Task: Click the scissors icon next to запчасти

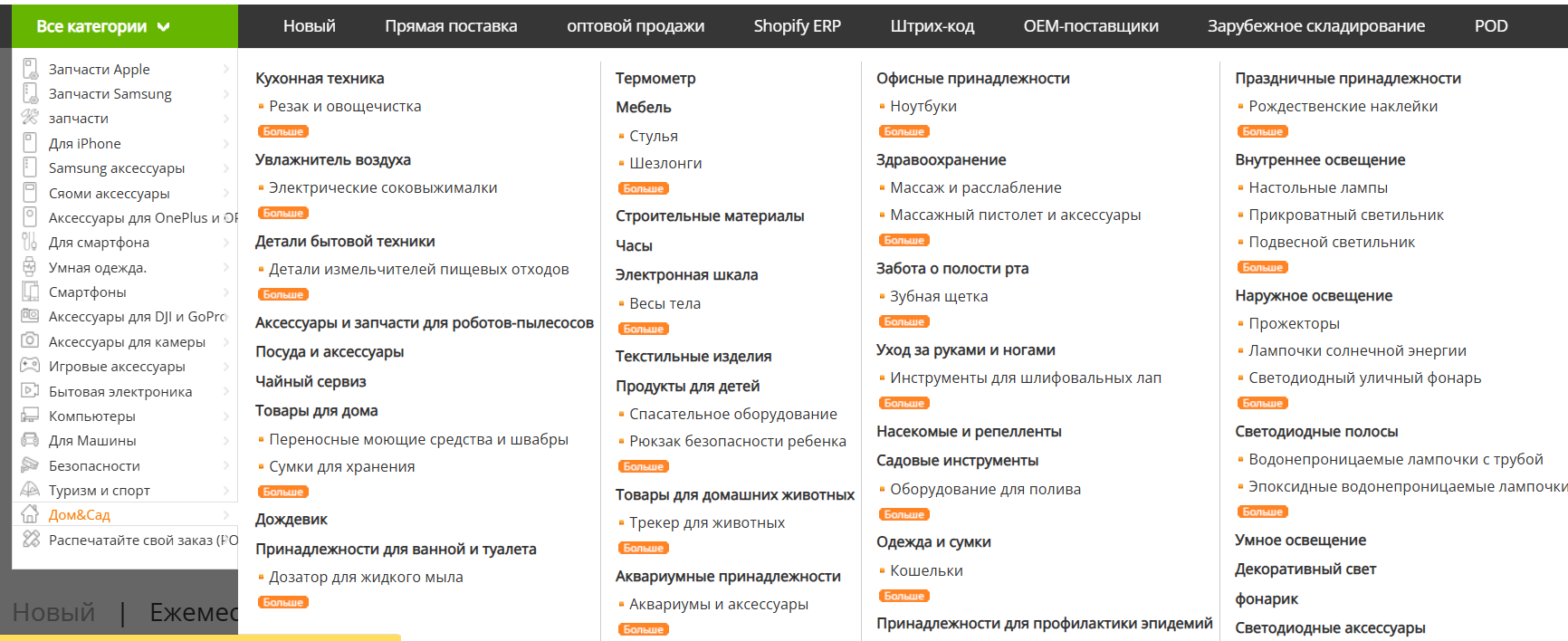Action: 30,118
